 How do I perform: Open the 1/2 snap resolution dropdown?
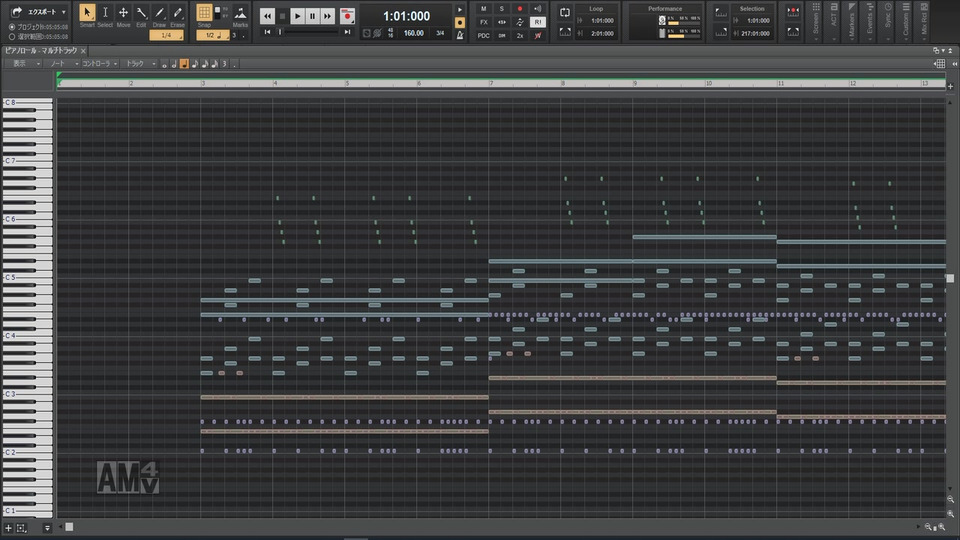pyautogui.click(x=212, y=36)
